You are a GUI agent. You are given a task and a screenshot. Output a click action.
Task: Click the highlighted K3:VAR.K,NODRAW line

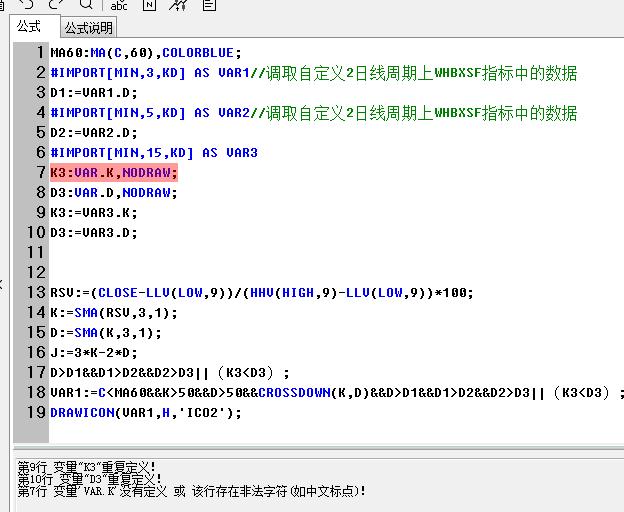[114, 172]
